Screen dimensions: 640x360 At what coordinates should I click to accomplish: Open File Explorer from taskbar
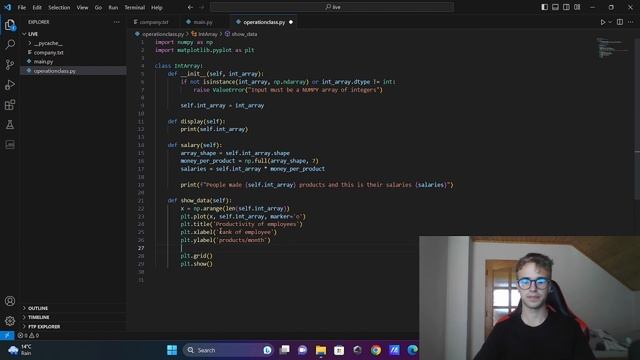point(321,350)
